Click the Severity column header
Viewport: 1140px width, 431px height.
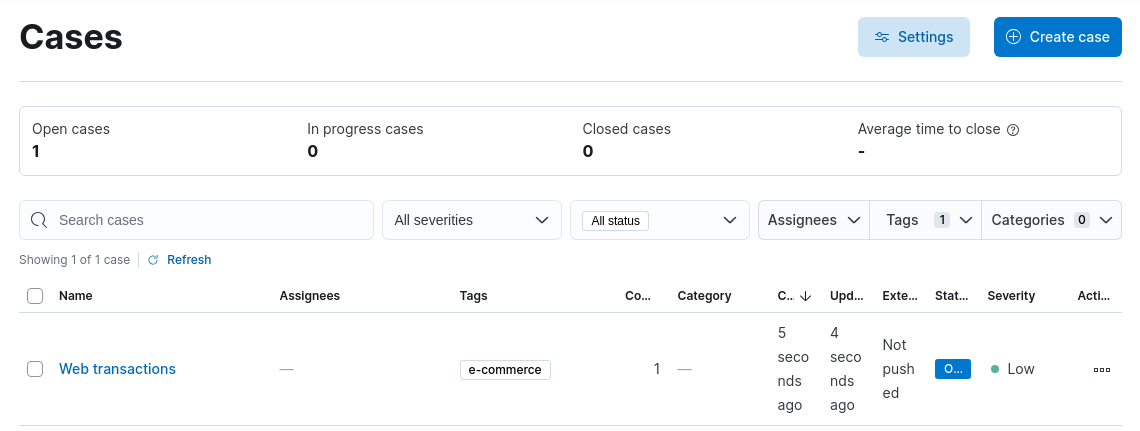tap(1010, 296)
